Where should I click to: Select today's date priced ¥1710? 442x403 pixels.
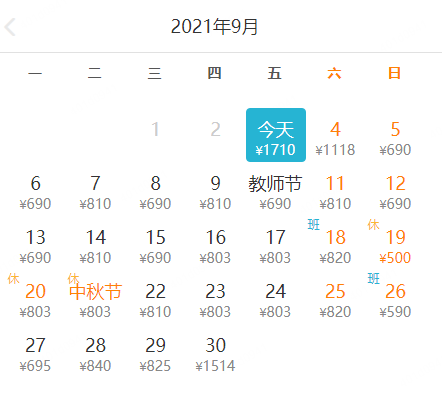[276, 135]
